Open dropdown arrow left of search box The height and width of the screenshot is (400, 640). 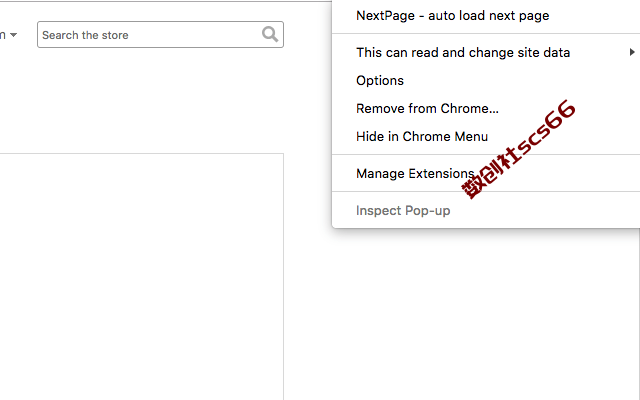(x=13, y=35)
